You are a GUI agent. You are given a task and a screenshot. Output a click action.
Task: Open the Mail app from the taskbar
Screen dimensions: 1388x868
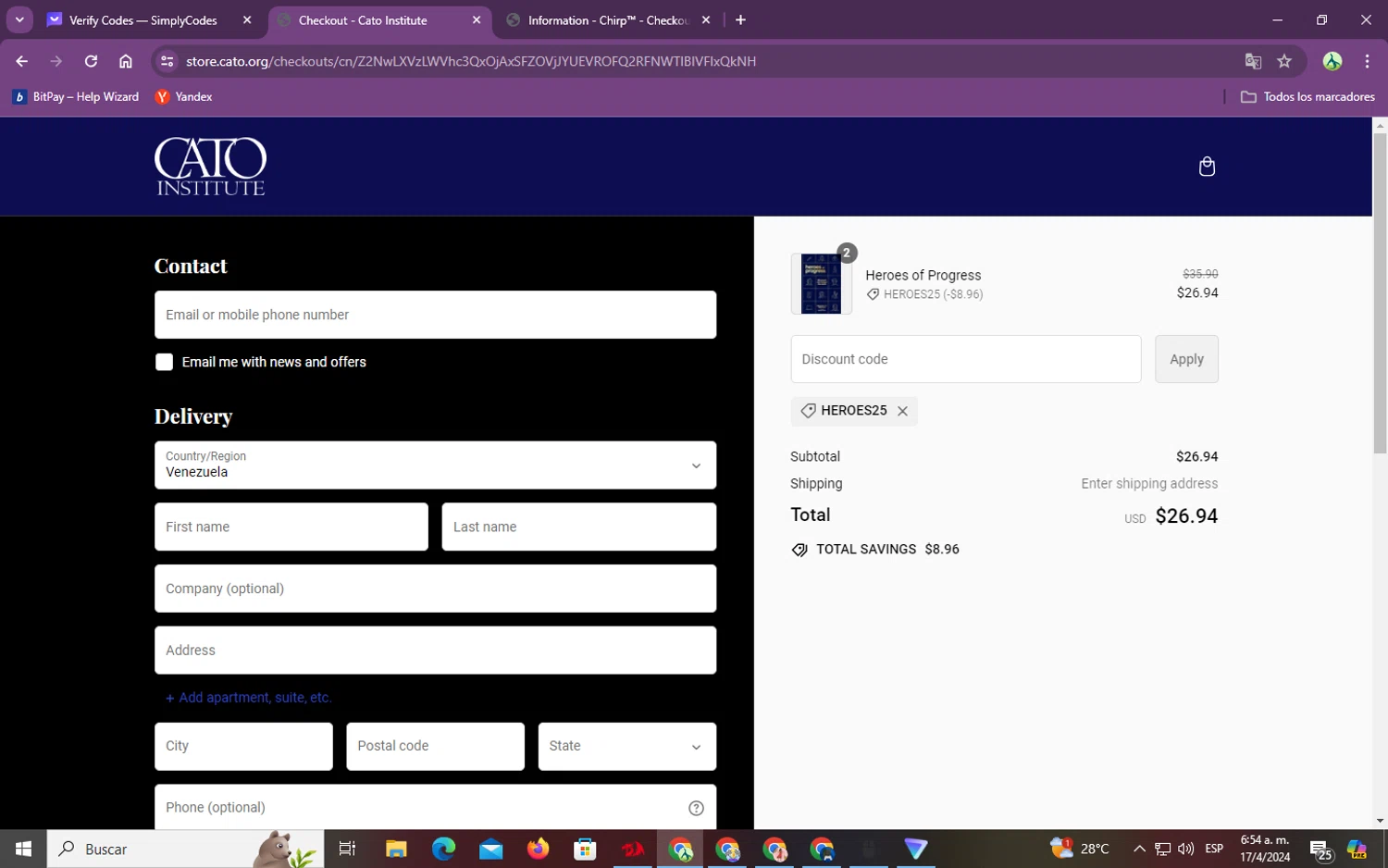click(490, 849)
